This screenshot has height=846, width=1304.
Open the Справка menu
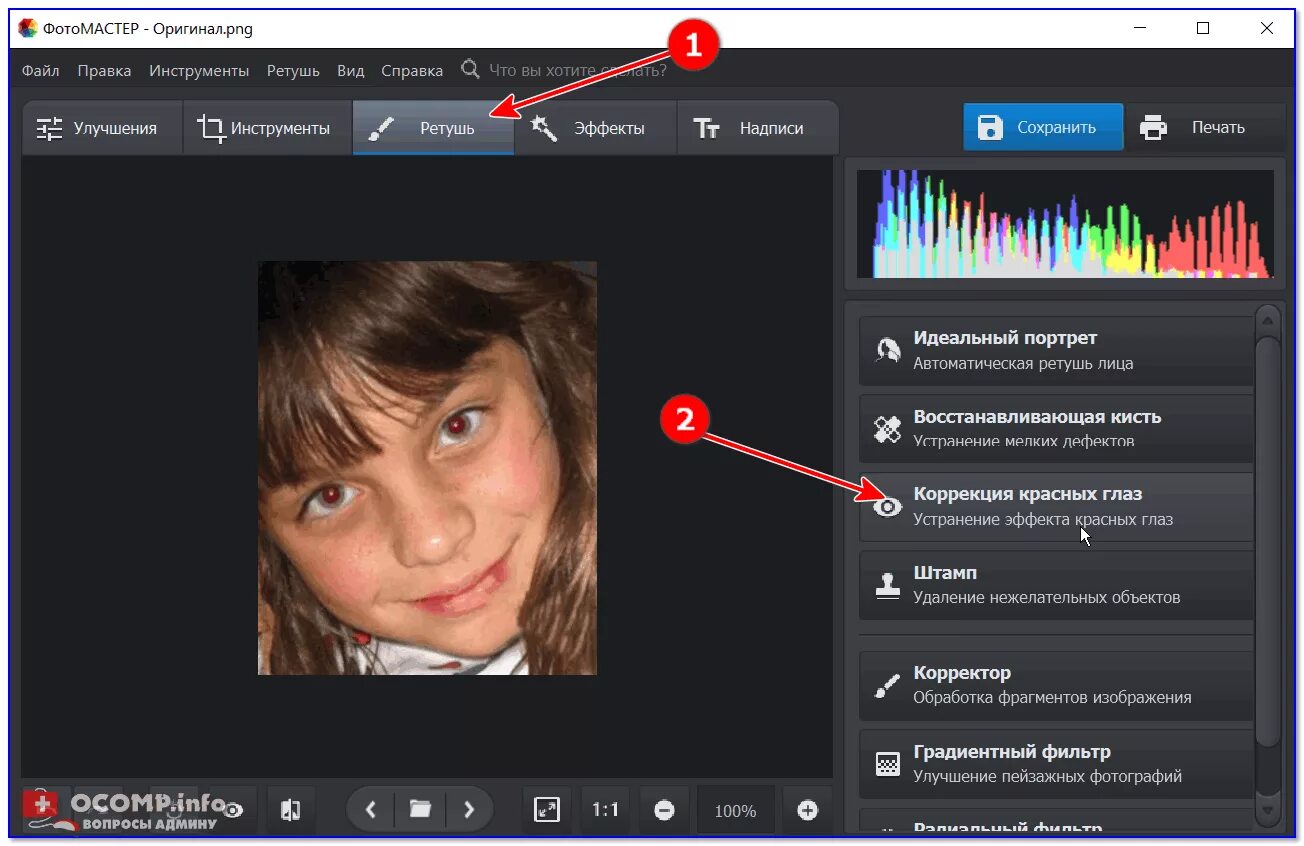(x=412, y=71)
